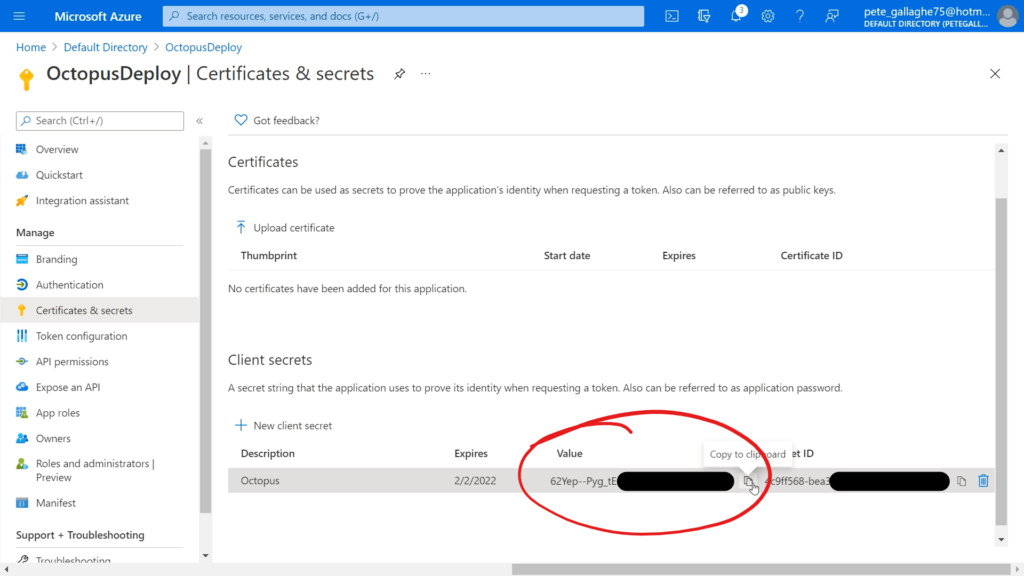Click sidebar scrollbar up arrow
The height and width of the screenshot is (576, 1024).
click(205, 143)
